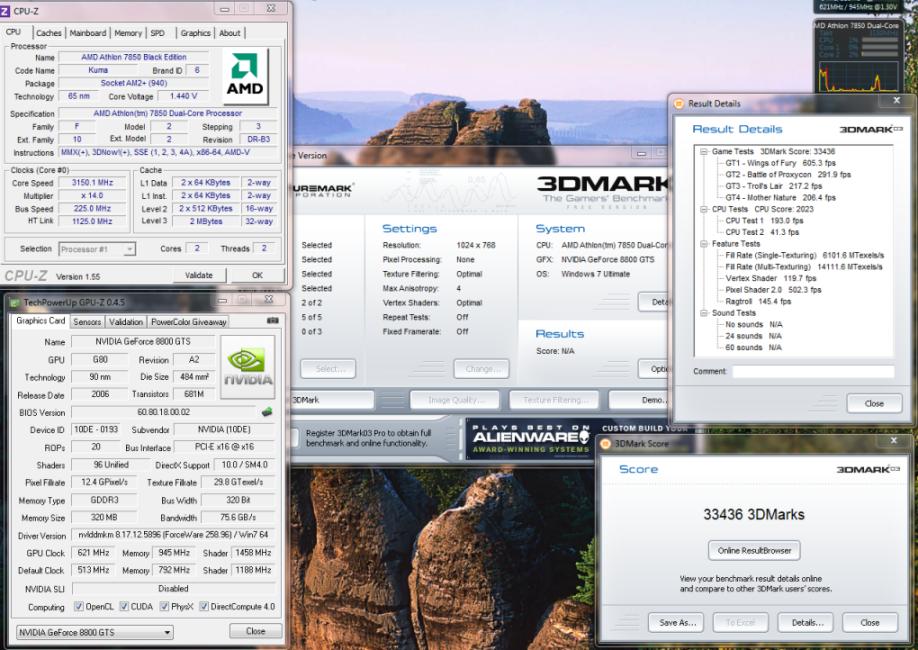Switch to the Caches tab in CPU-Z
Screen dimensions: 918x650
(49, 33)
